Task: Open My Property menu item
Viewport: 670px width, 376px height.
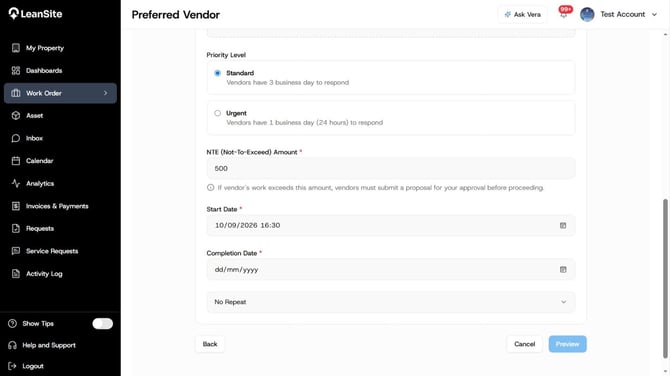Action: 60,48
